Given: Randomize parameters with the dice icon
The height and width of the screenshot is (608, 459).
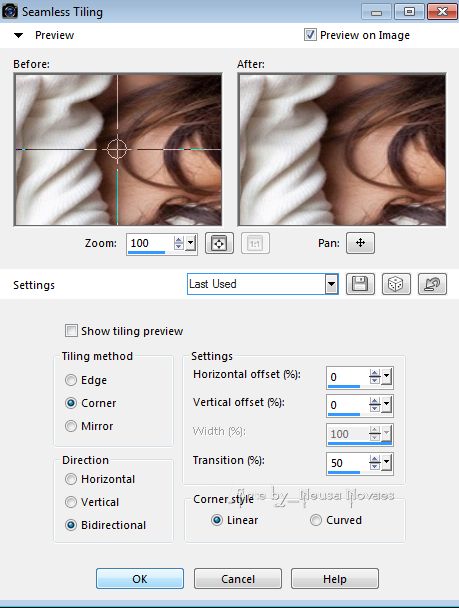Looking at the screenshot, I should [396, 284].
